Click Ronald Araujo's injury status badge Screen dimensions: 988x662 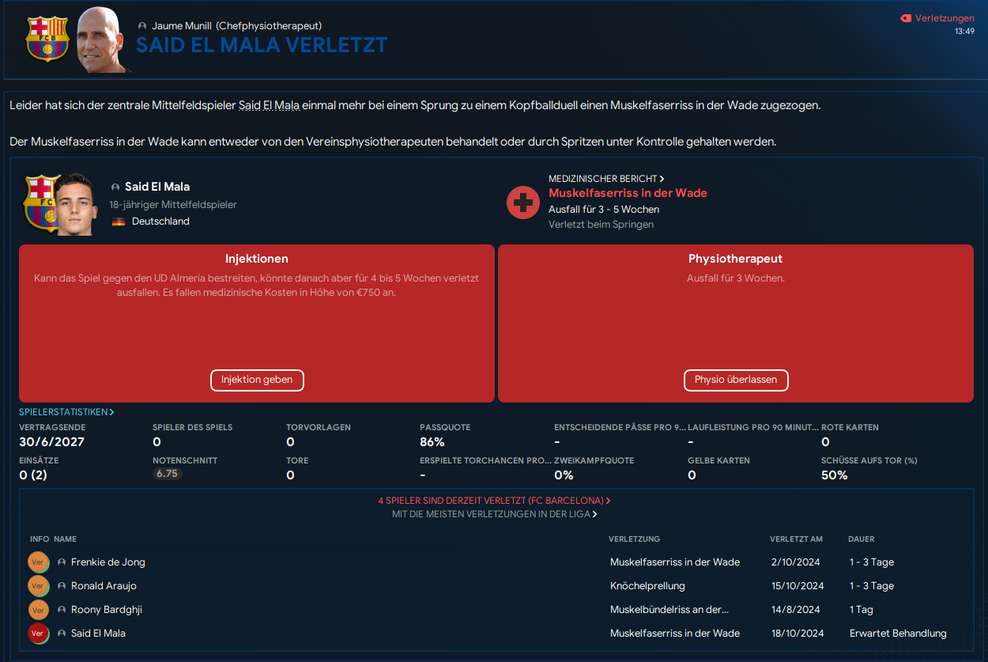tap(38, 586)
